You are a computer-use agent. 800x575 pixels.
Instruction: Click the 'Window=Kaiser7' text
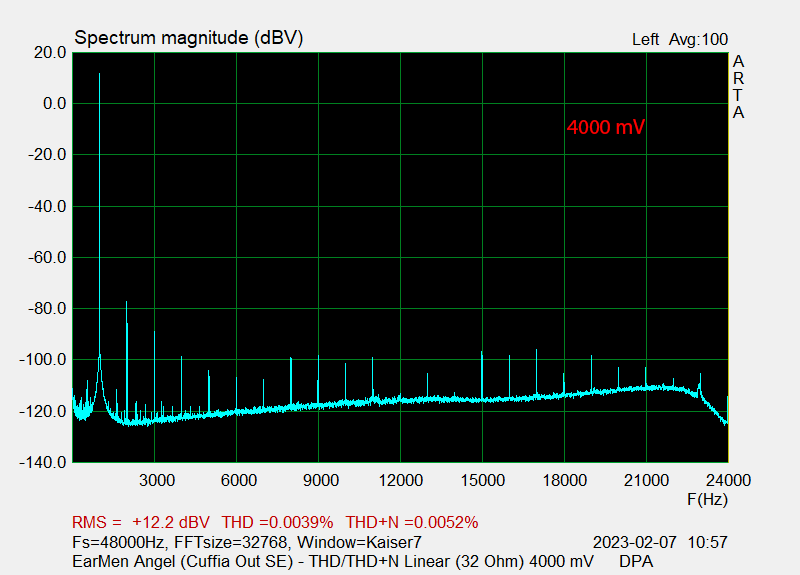coord(360,542)
